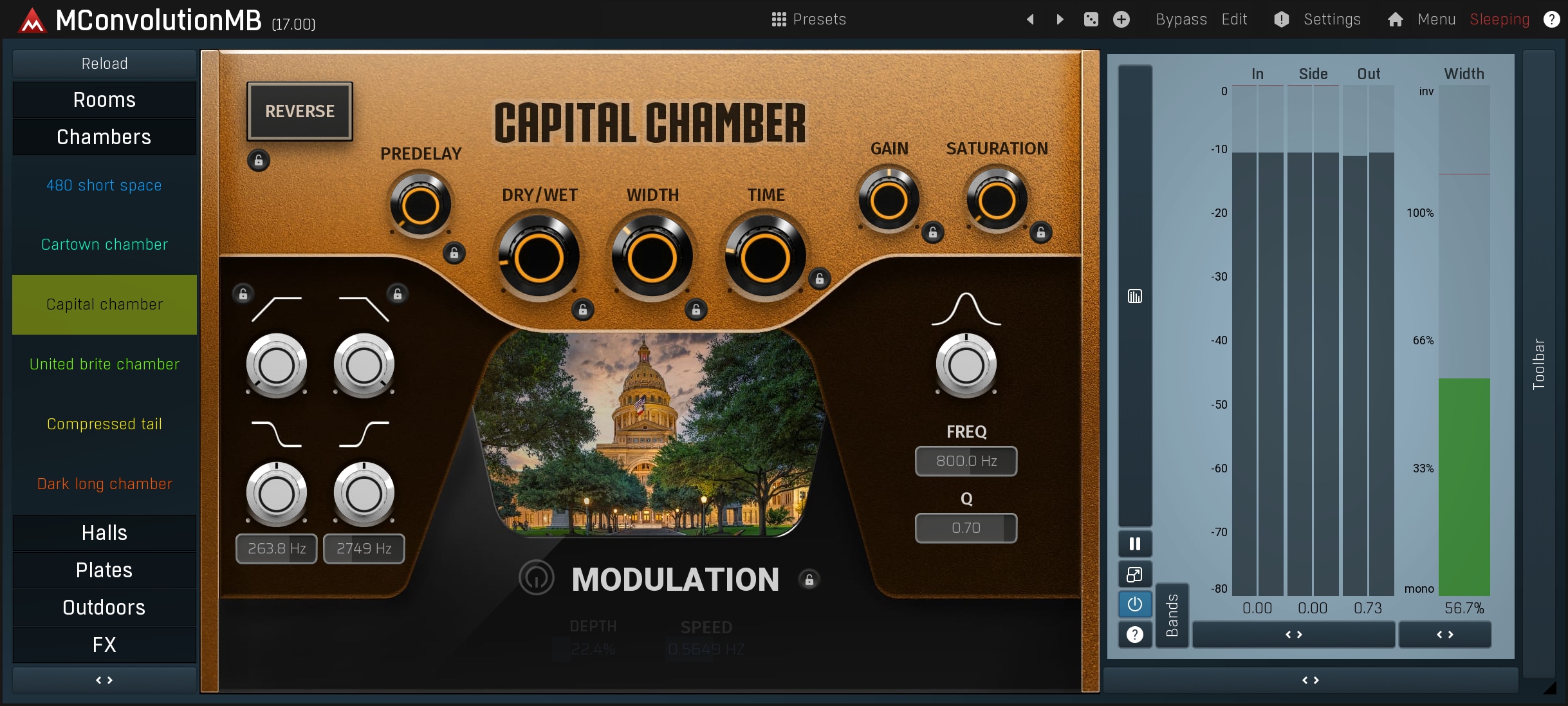Click the Bypass button
Screen dimensions: 1568x706
1181,19
